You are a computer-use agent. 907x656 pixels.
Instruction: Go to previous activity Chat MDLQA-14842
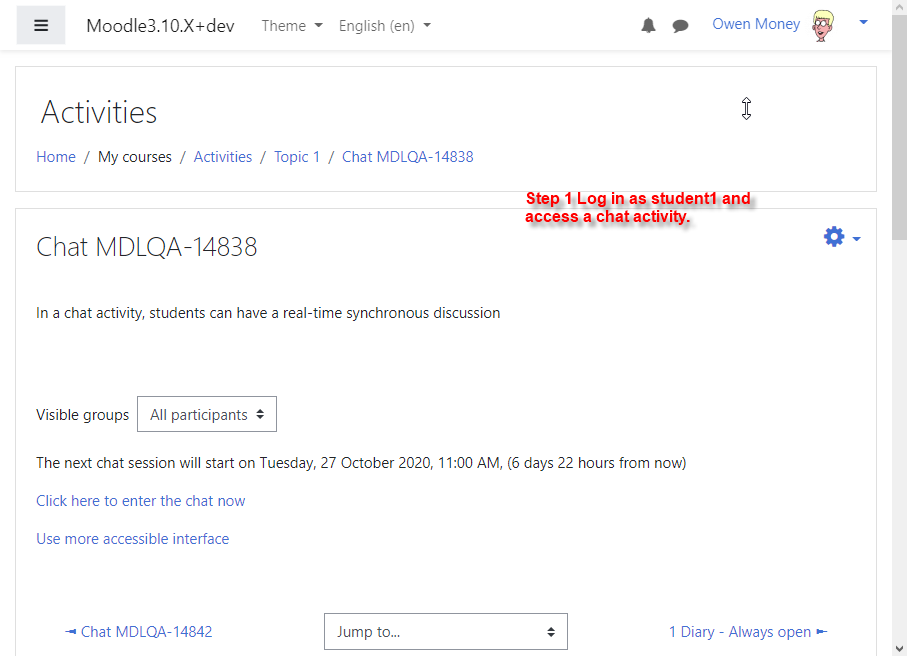pos(139,632)
